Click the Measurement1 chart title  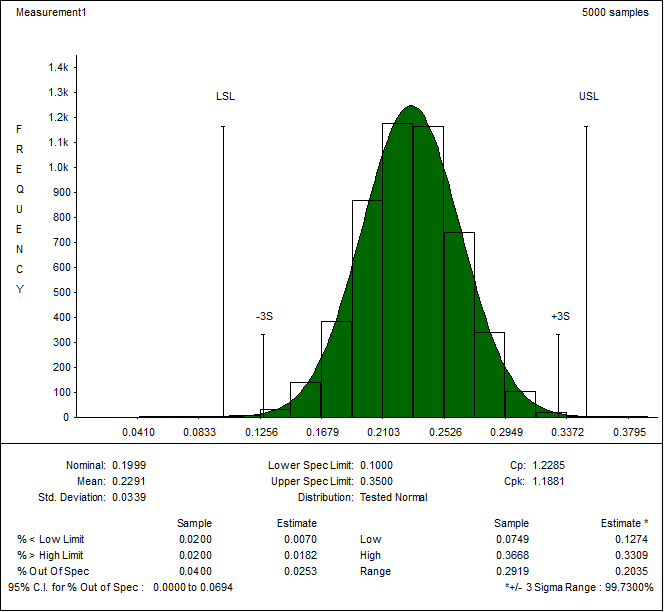(x=51, y=12)
